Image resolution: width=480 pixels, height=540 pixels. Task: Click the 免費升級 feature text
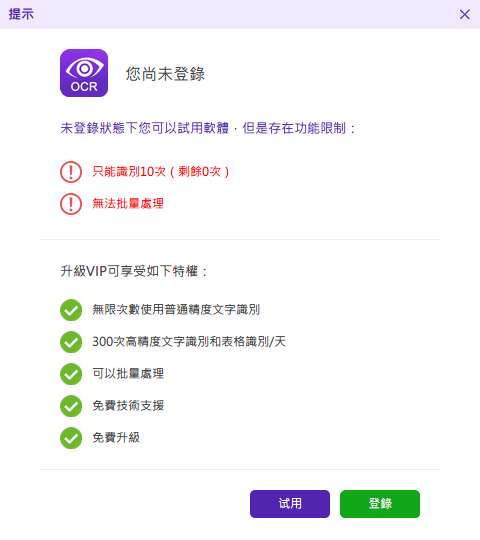(x=116, y=438)
